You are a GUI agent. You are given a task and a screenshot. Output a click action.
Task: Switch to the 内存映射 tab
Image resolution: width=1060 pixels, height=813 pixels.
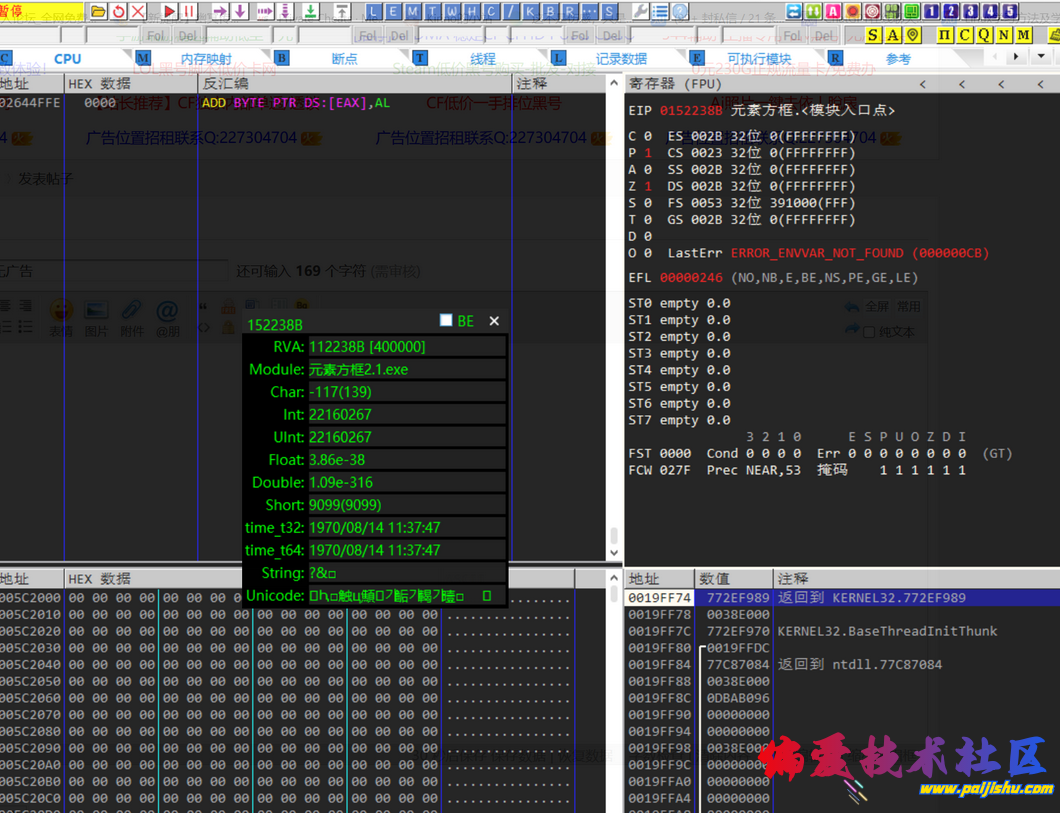(x=206, y=59)
